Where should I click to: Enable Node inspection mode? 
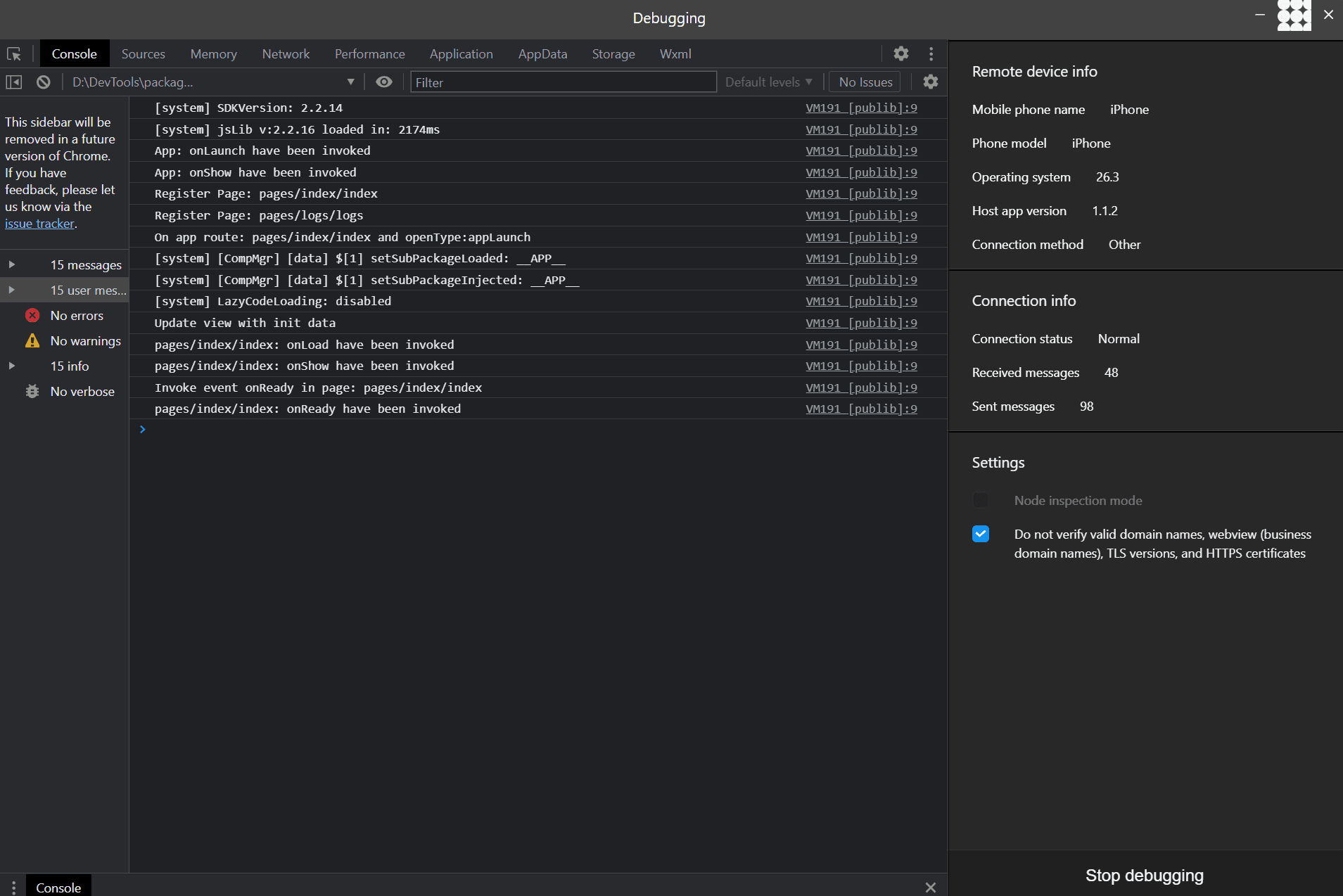pyautogui.click(x=981, y=500)
